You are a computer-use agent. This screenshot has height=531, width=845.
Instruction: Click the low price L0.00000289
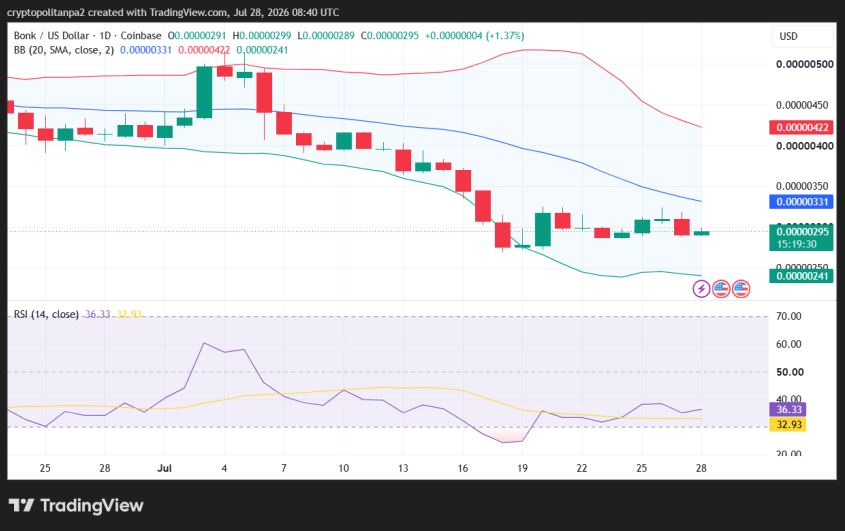tap(326, 36)
